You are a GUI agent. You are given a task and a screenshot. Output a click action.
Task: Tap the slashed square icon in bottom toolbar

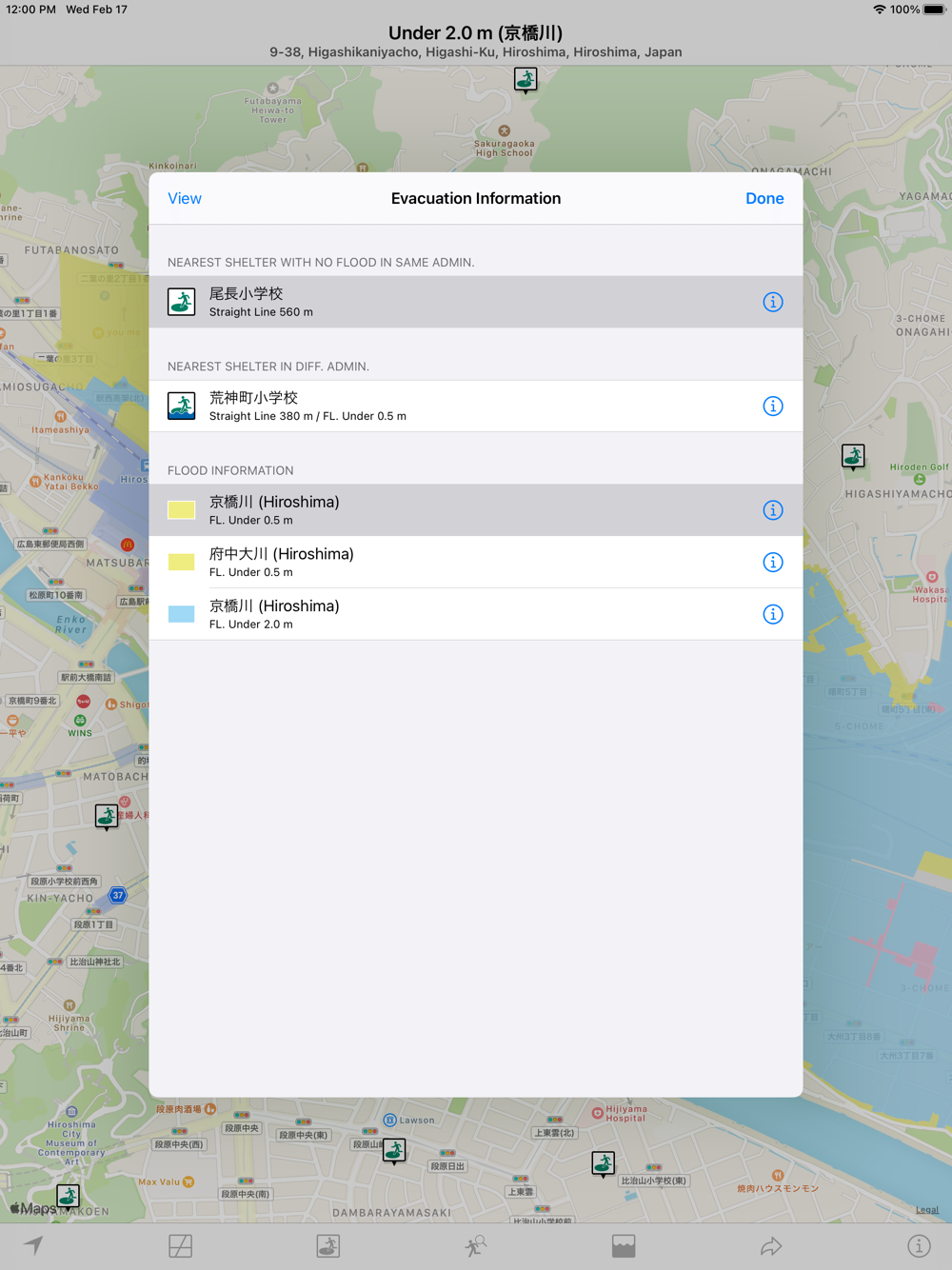tap(181, 1245)
